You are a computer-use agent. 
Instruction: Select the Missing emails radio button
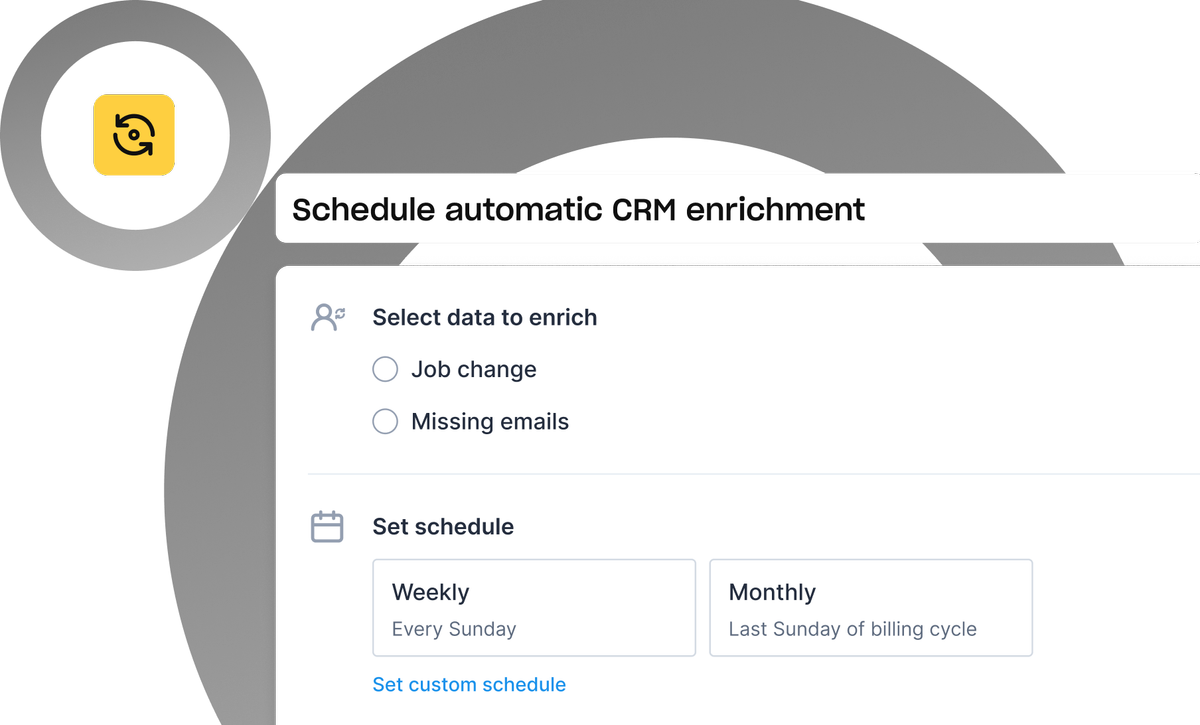click(385, 422)
